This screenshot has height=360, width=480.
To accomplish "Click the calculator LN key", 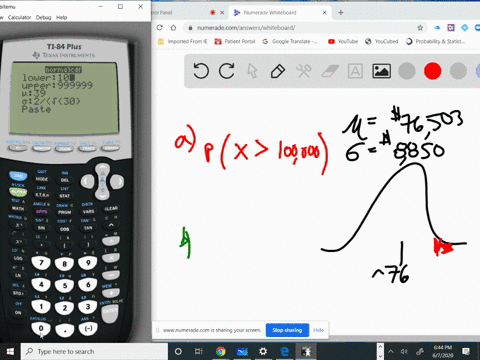I will click(x=18, y=275).
